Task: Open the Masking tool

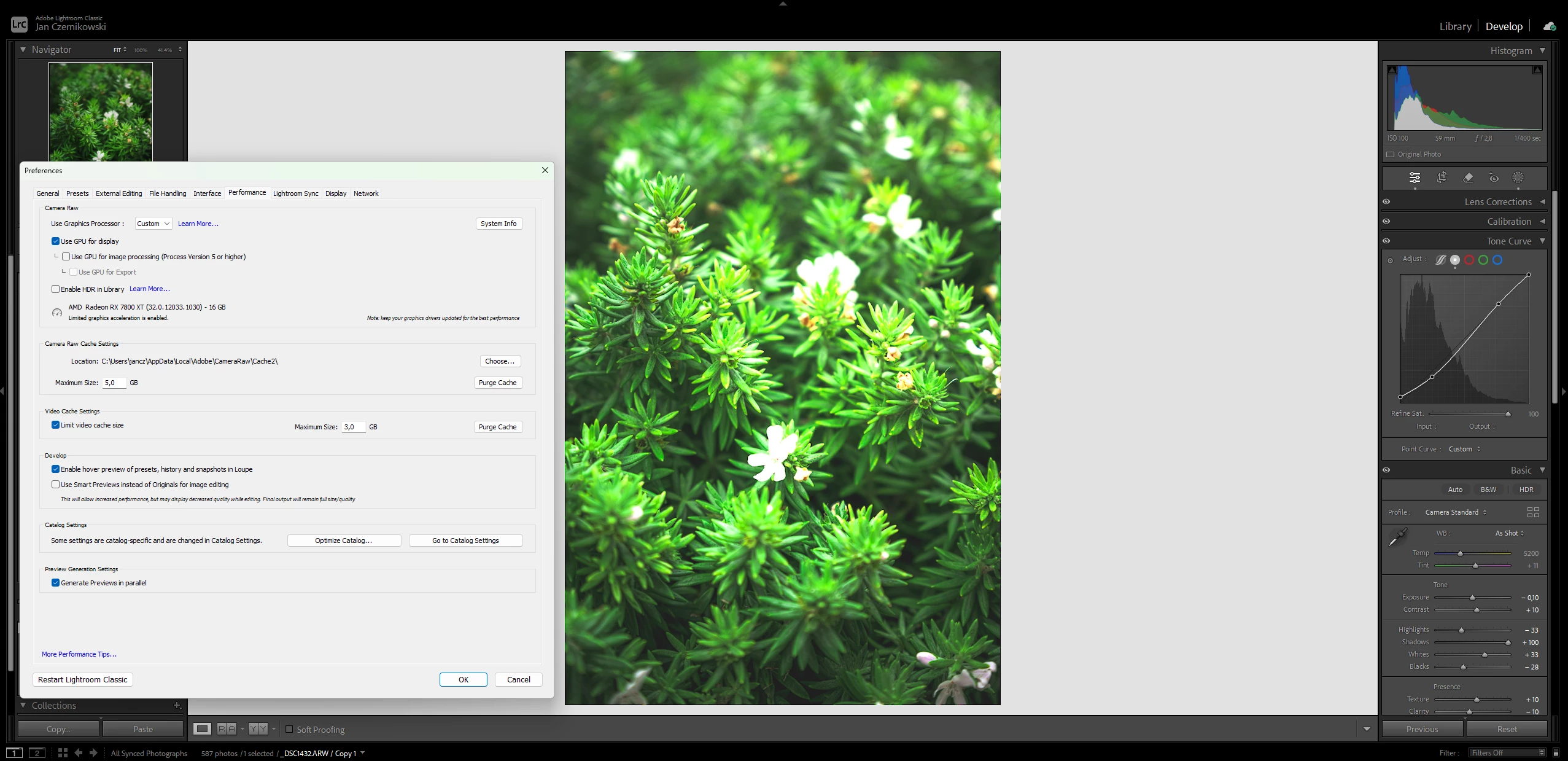Action: click(x=1518, y=178)
